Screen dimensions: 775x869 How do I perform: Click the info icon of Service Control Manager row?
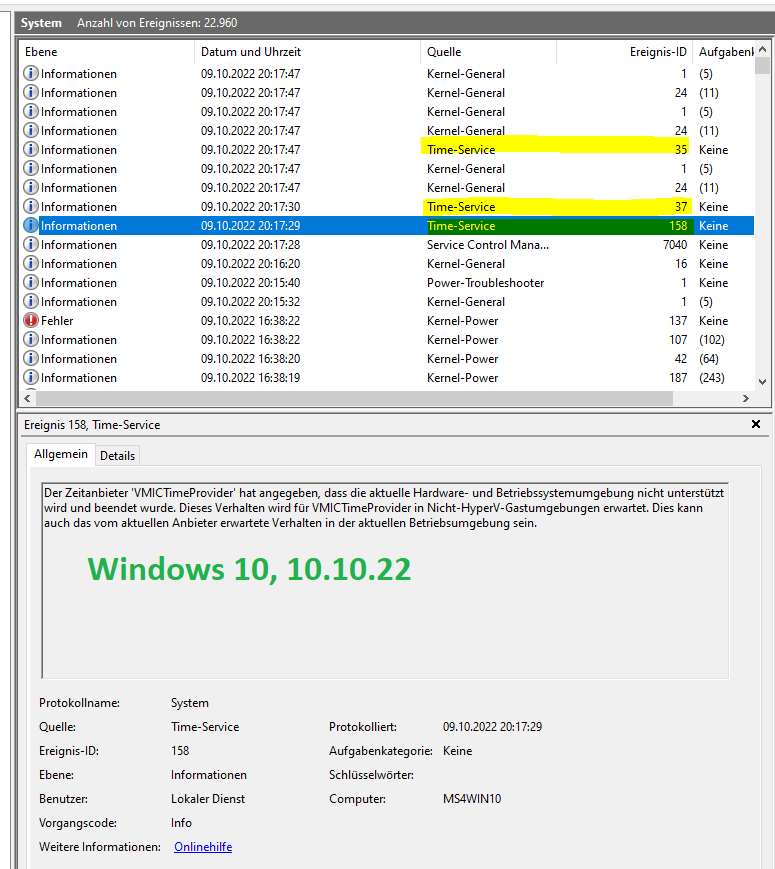click(x=31, y=244)
